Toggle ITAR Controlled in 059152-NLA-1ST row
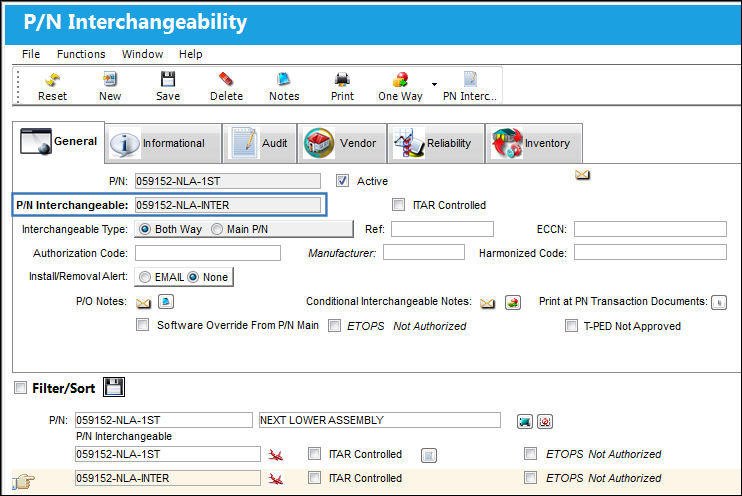Viewport: 742px width, 496px height. click(x=314, y=453)
